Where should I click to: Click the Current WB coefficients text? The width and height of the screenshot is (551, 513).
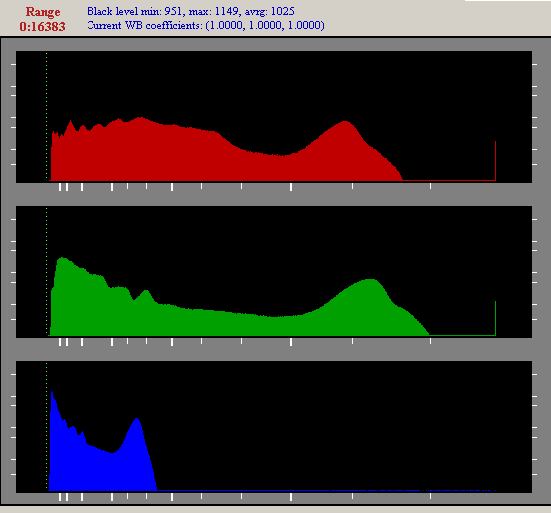tap(206, 25)
